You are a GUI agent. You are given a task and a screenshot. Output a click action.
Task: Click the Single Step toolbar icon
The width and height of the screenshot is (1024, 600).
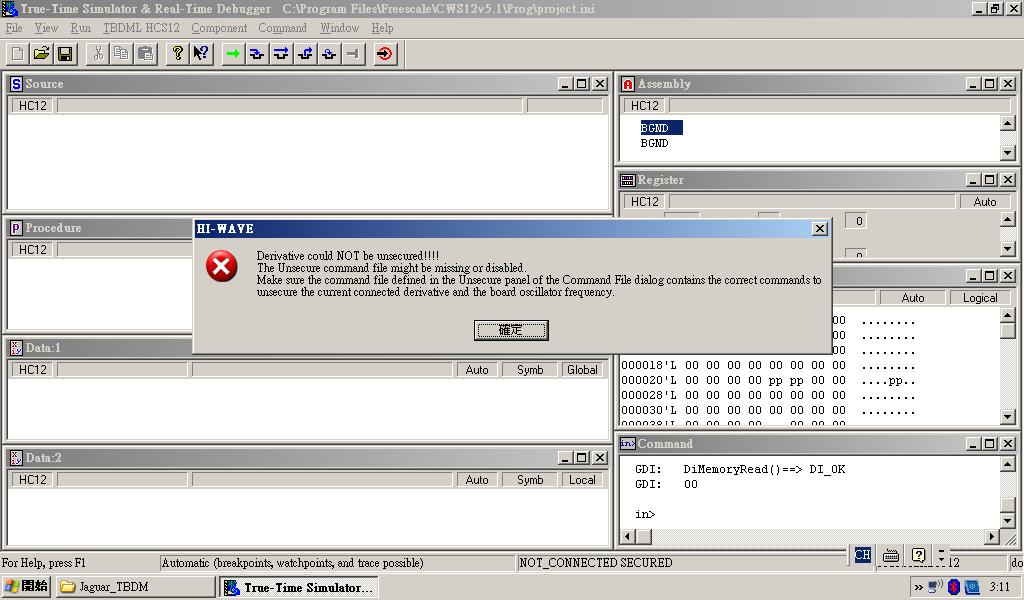257,54
